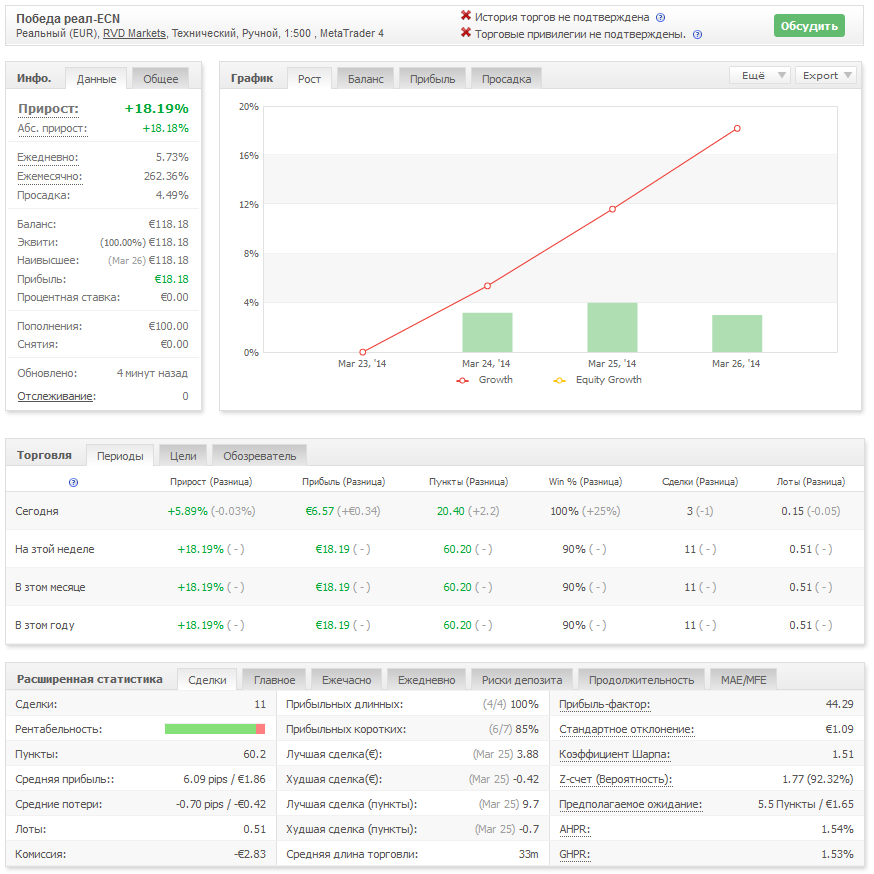Open the Обозреватель tab
Screen dimensions: 874x874
click(x=260, y=456)
